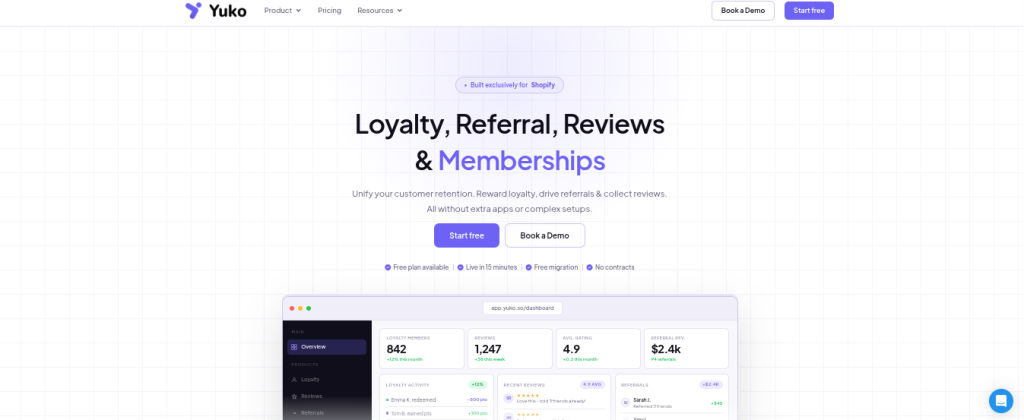Open the chat support widget
This screenshot has height=420, width=1024.
click(1000, 400)
